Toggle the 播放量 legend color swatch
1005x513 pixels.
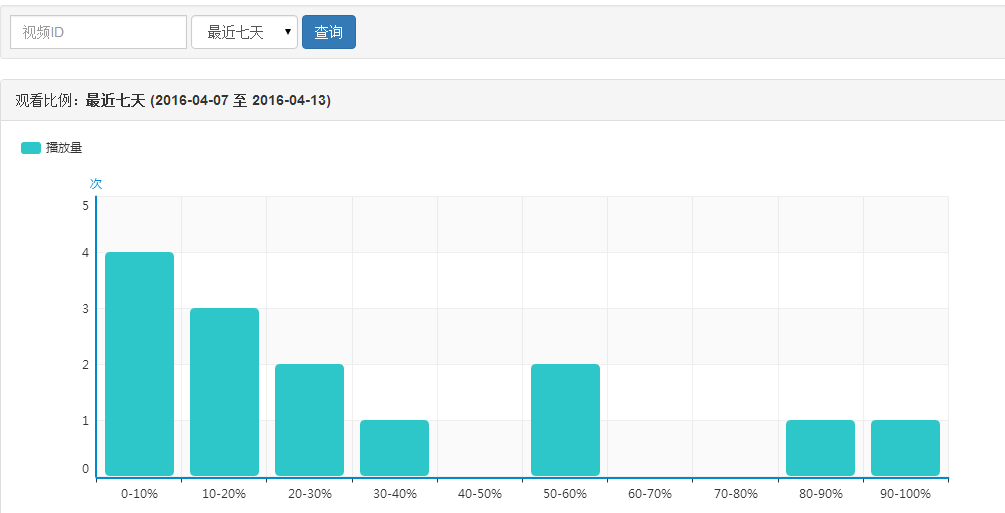point(31,148)
